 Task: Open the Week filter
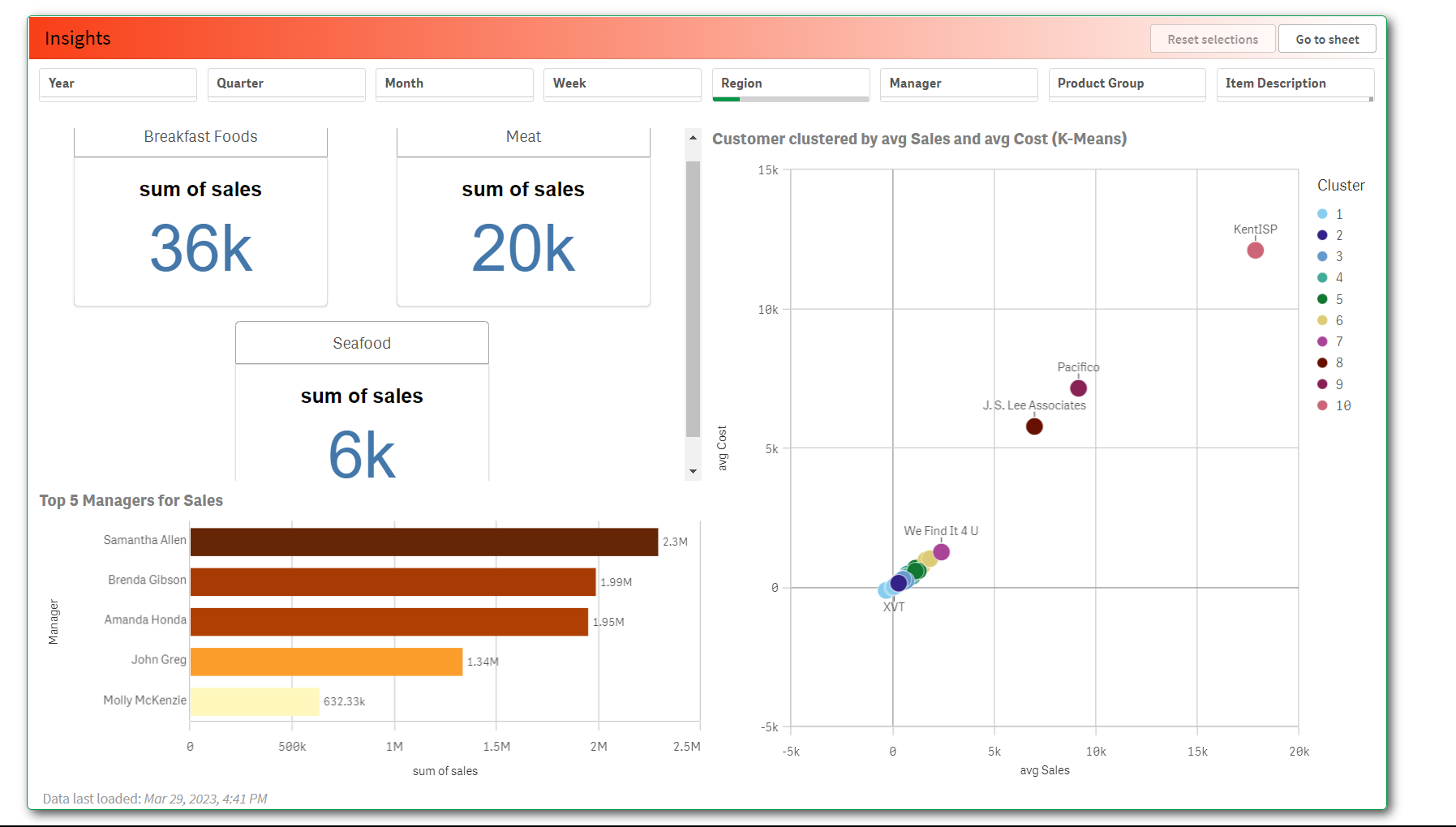[621, 84]
